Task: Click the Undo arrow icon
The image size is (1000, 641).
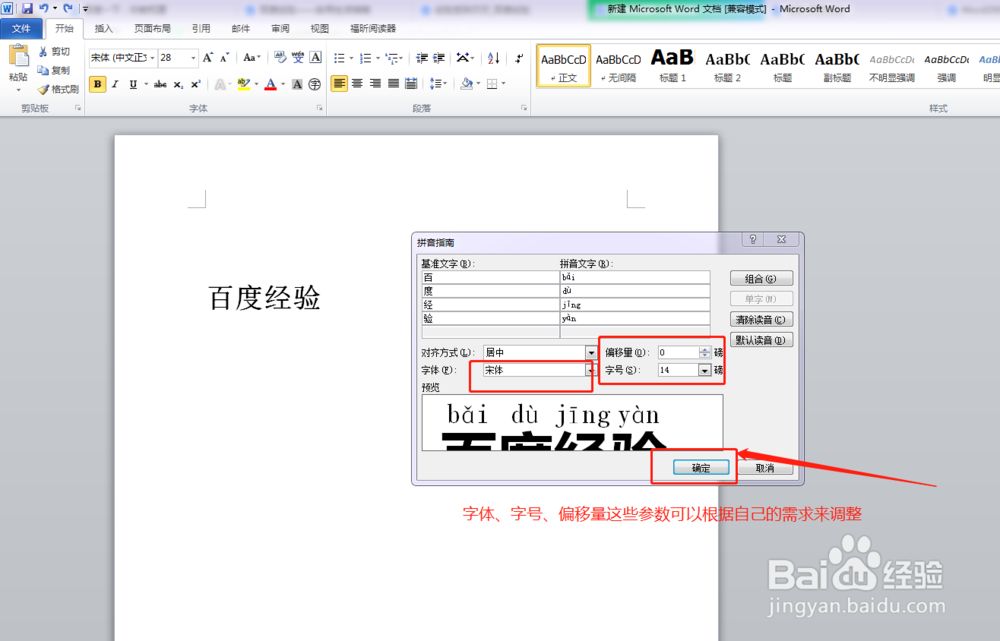Action: (43, 8)
